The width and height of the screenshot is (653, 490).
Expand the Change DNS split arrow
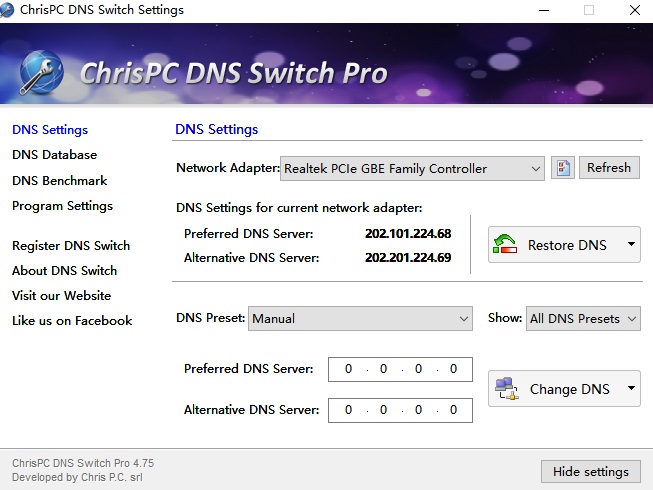tap(631, 388)
